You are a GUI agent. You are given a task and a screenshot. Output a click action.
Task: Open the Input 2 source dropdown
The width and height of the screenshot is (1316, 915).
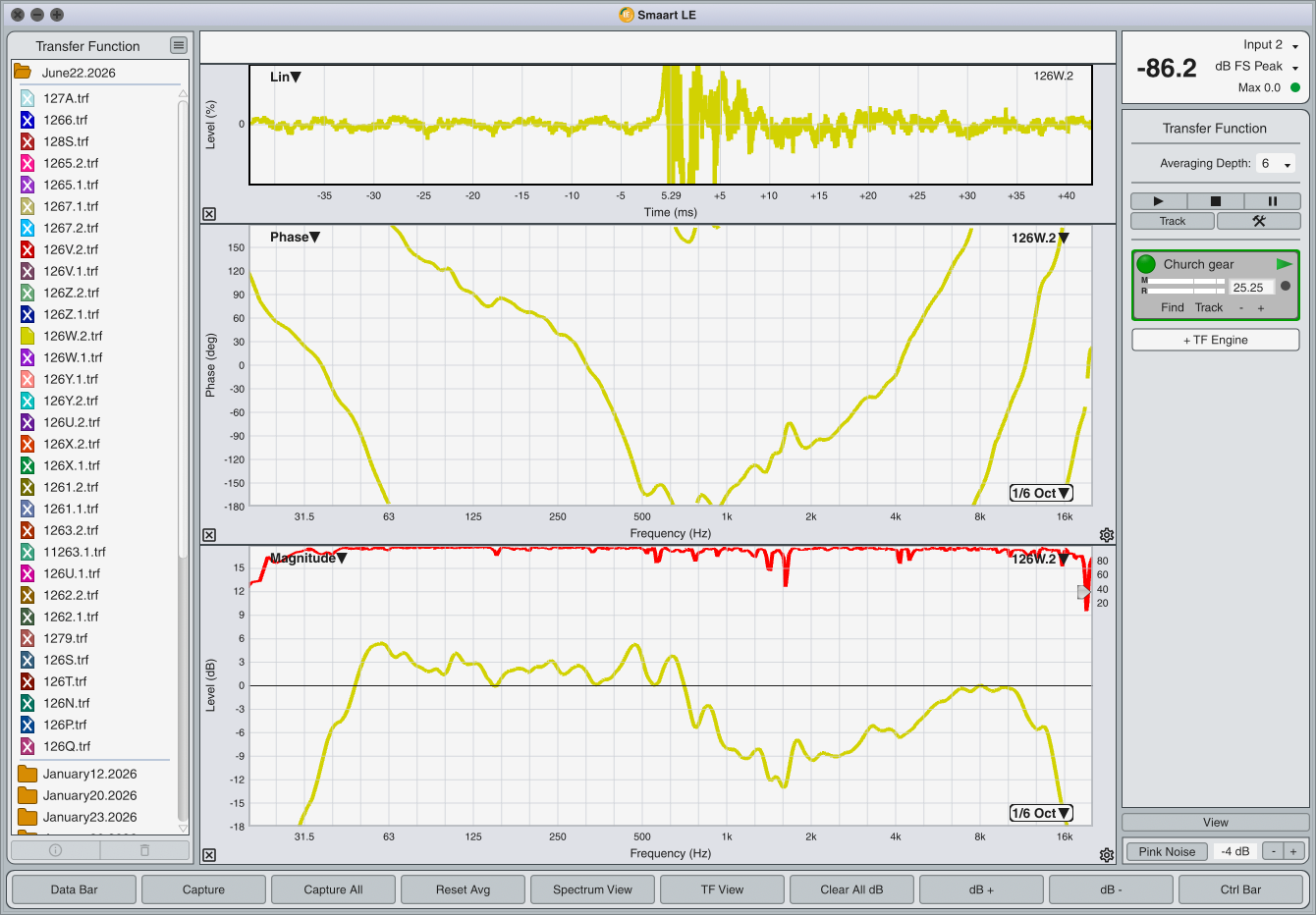[1271, 45]
